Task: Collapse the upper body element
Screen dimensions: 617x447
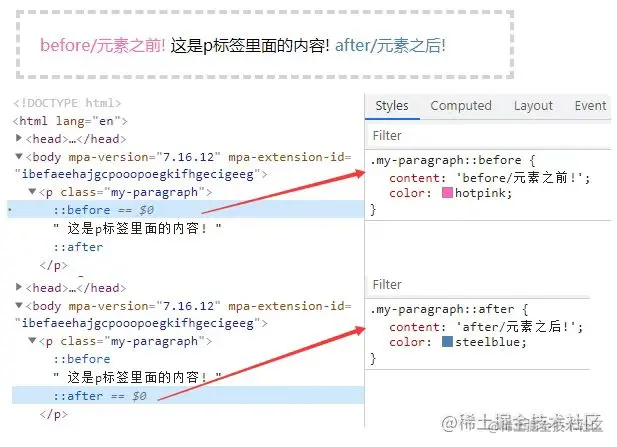Action: [x=18, y=156]
